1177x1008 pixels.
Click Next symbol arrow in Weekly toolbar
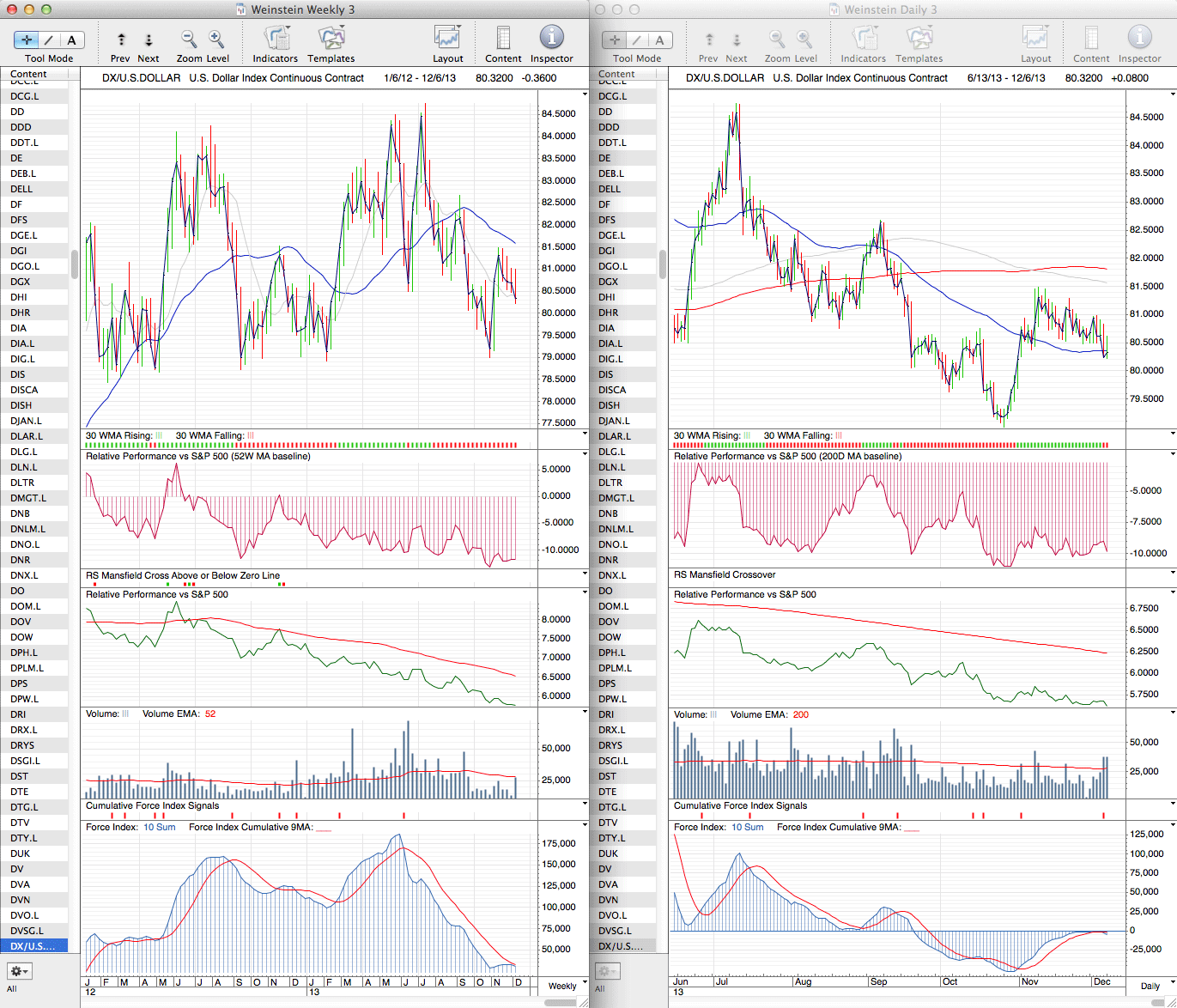pyautogui.click(x=149, y=39)
